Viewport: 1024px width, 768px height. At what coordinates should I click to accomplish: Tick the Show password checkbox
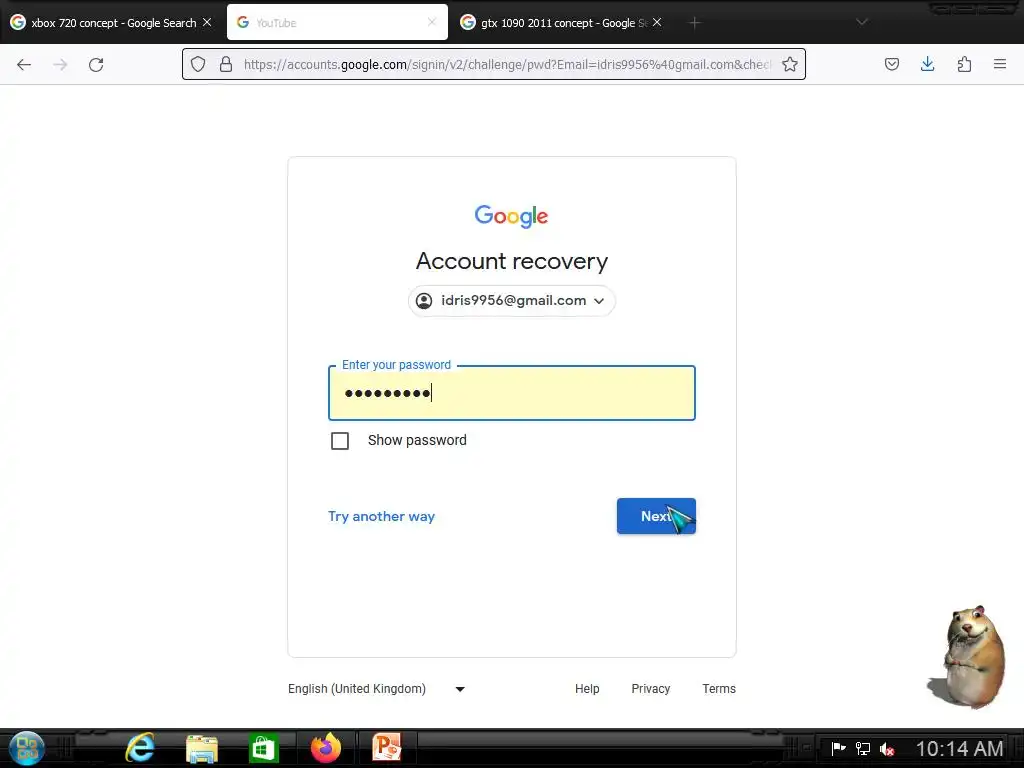click(x=340, y=441)
